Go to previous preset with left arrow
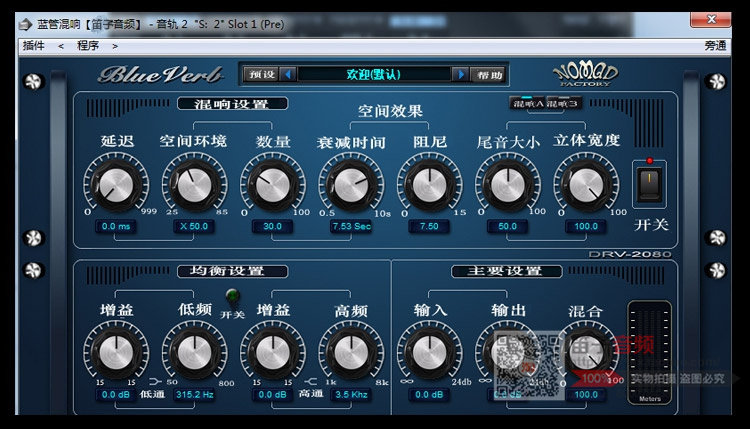 point(288,75)
